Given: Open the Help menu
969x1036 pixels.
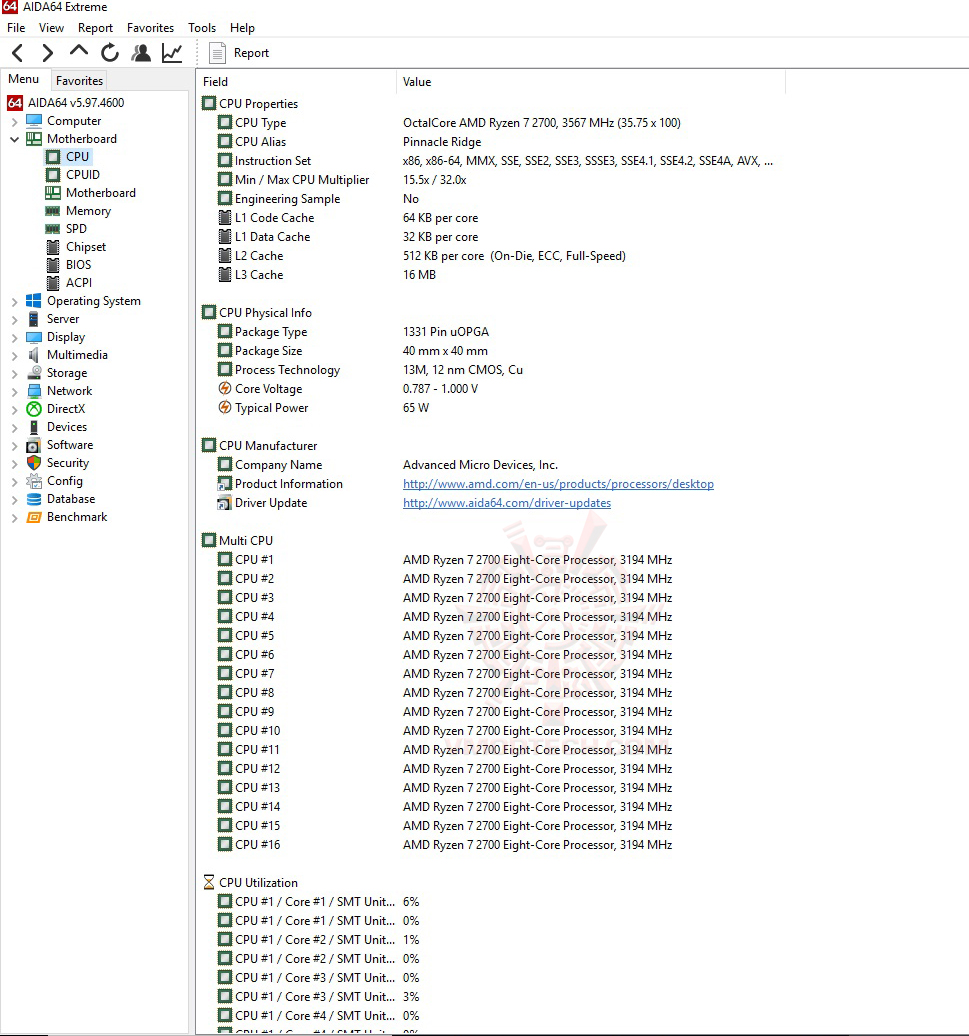Looking at the screenshot, I should 242,28.
